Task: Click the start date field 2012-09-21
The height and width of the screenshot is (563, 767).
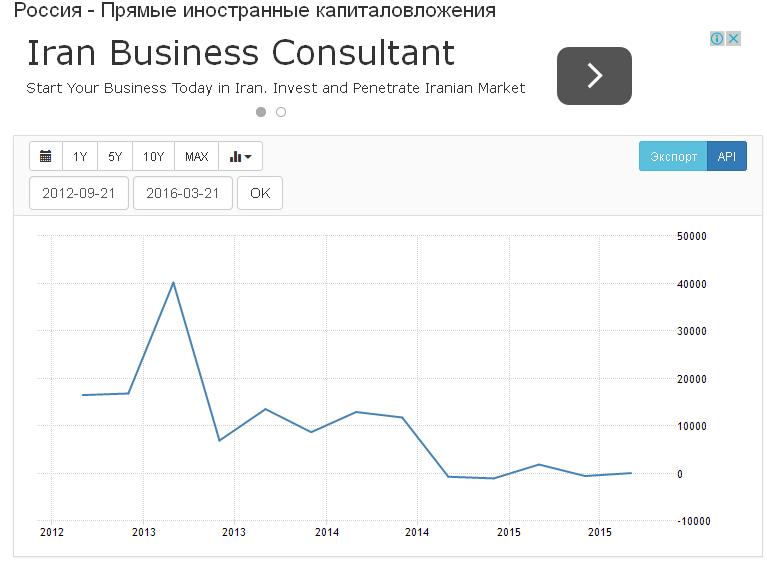Action: pos(79,194)
